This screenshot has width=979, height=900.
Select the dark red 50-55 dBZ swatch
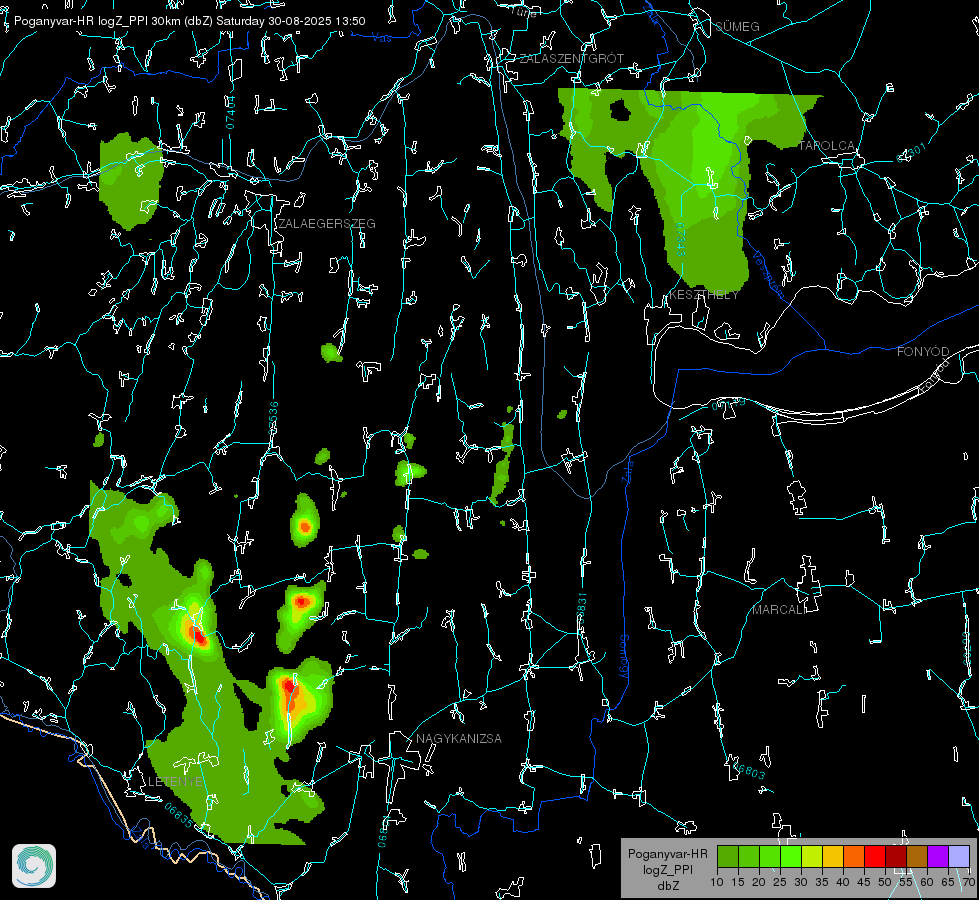coord(896,856)
